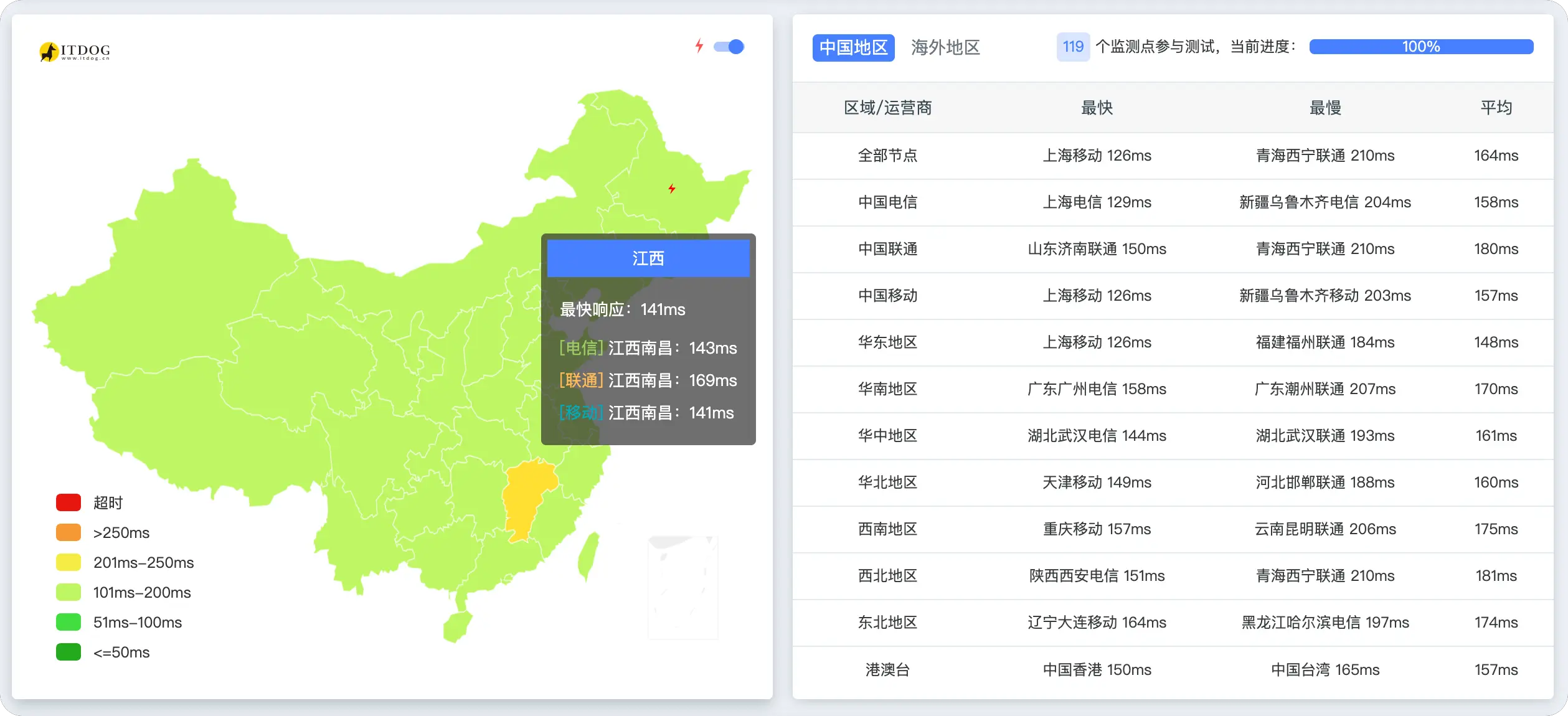The height and width of the screenshot is (716, 1568).
Task: Click the 江西 tooltip header
Action: click(x=648, y=258)
